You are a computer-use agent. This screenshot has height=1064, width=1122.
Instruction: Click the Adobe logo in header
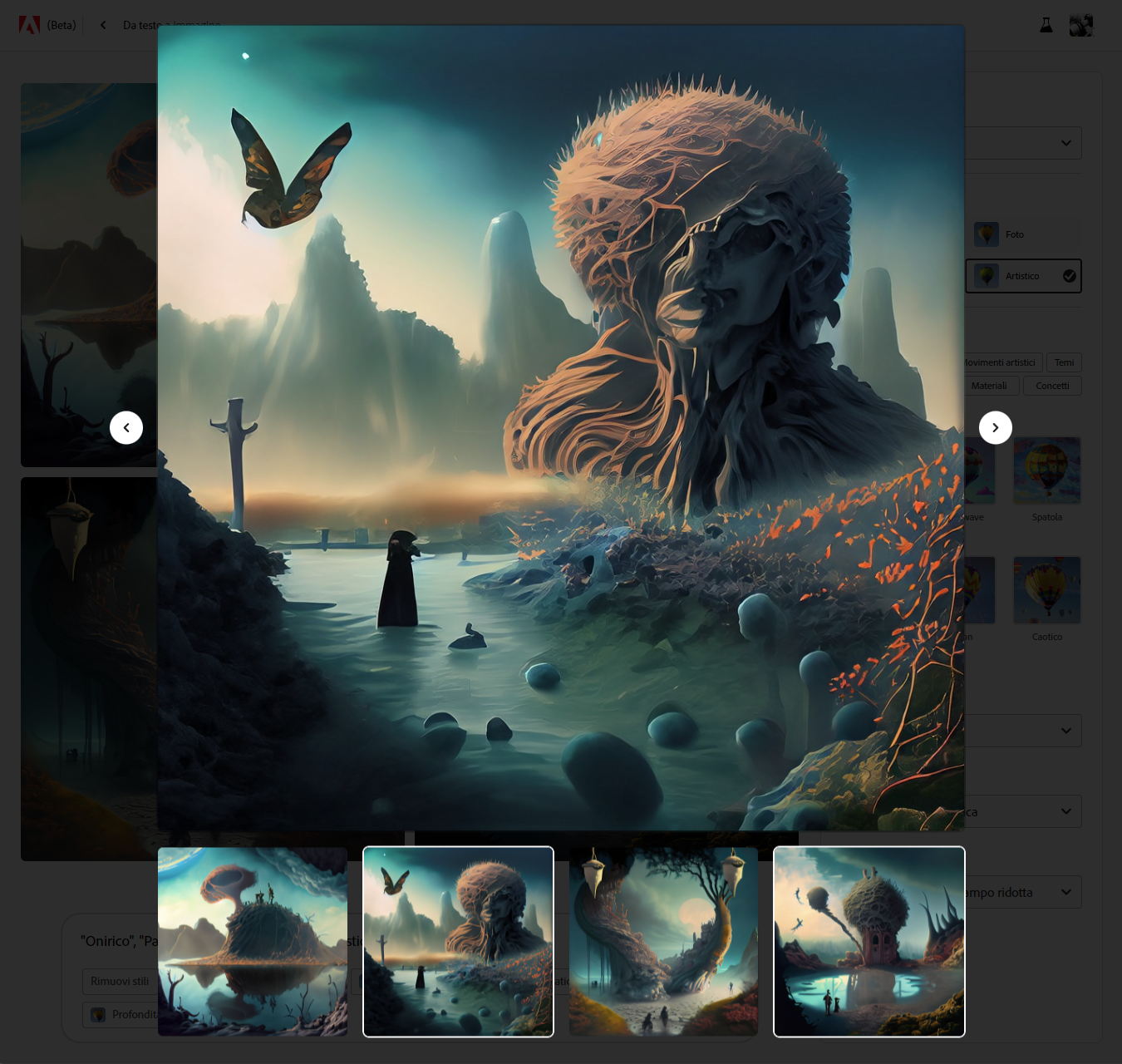[x=29, y=25]
